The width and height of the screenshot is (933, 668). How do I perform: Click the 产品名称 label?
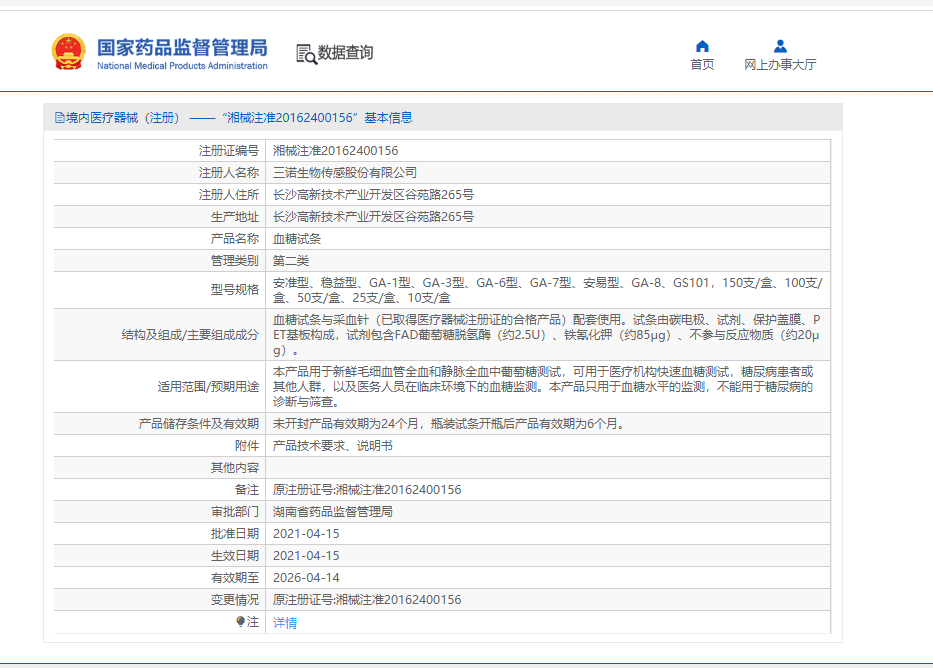coord(234,239)
